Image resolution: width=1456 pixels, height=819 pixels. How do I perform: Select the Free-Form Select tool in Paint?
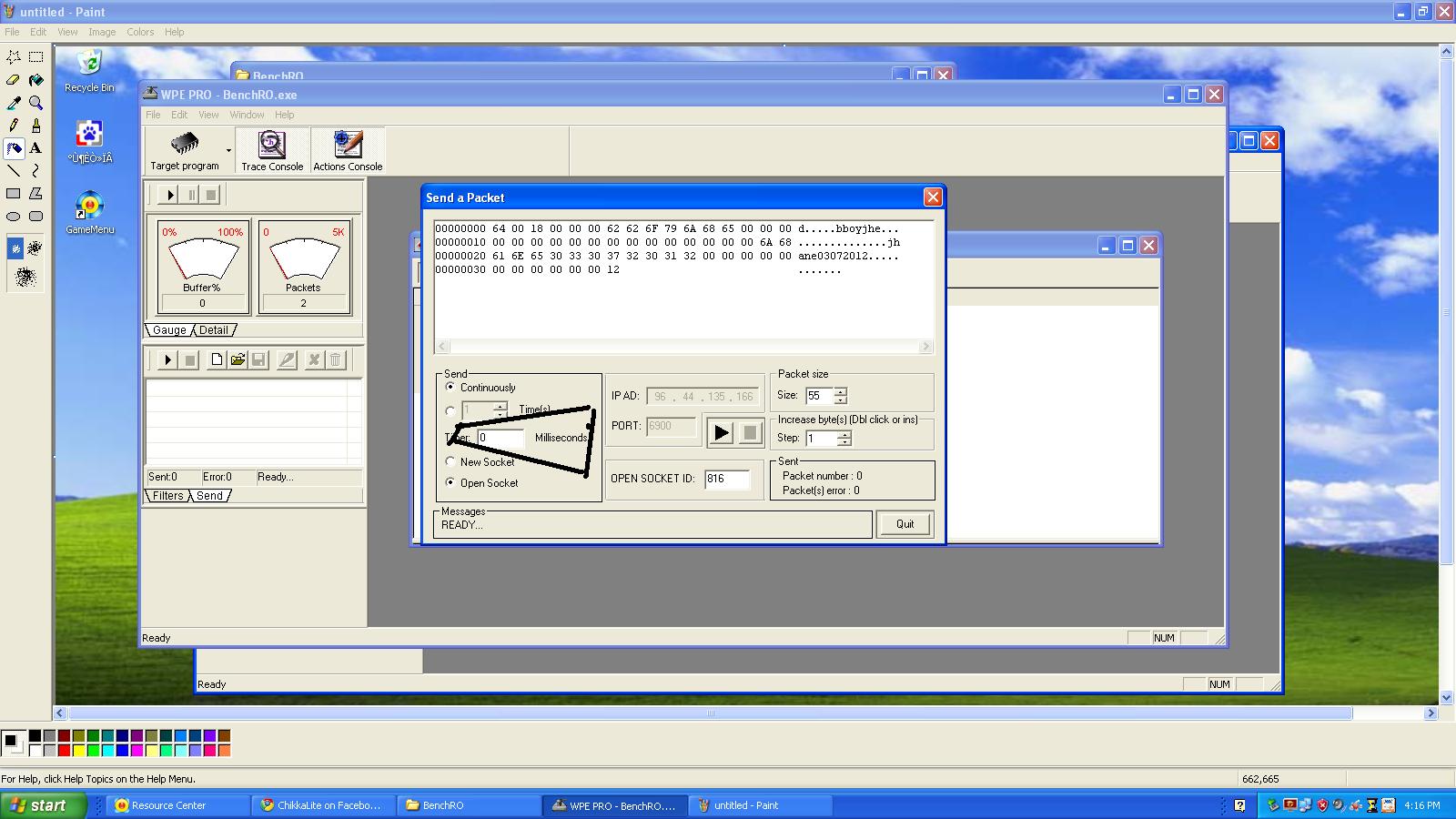coord(14,57)
